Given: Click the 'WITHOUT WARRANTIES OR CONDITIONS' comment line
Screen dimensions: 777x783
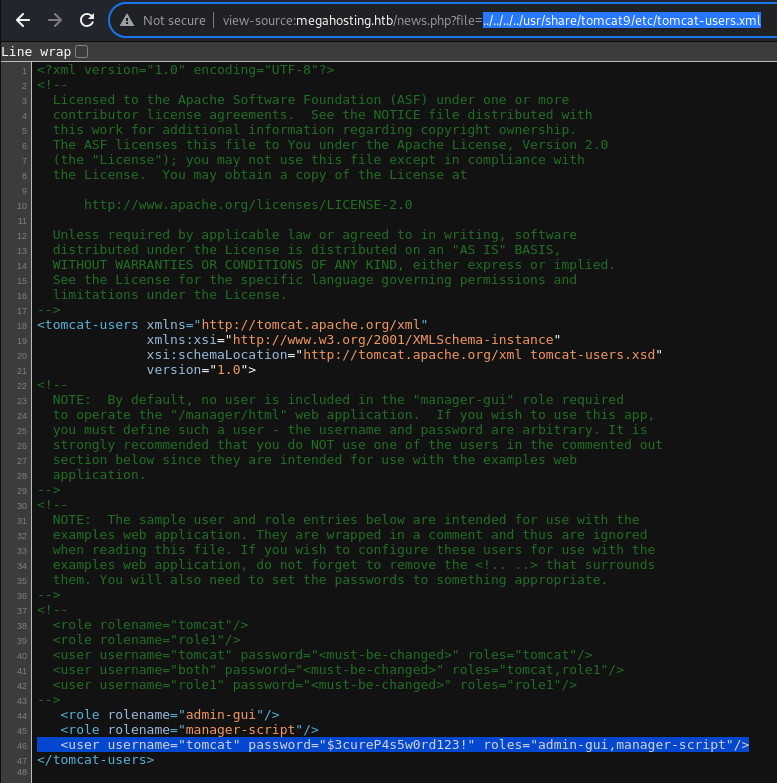Looking at the screenshot, I should tap(334, 265).
